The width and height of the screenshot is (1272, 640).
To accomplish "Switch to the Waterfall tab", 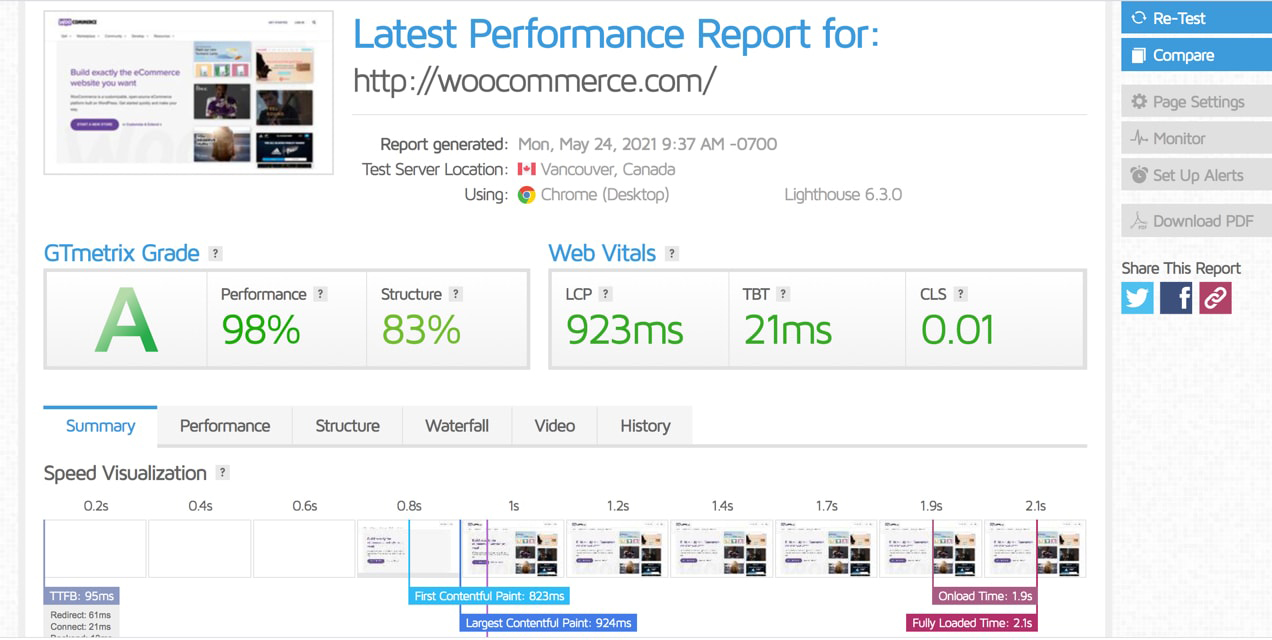I will tap(457, 426).
